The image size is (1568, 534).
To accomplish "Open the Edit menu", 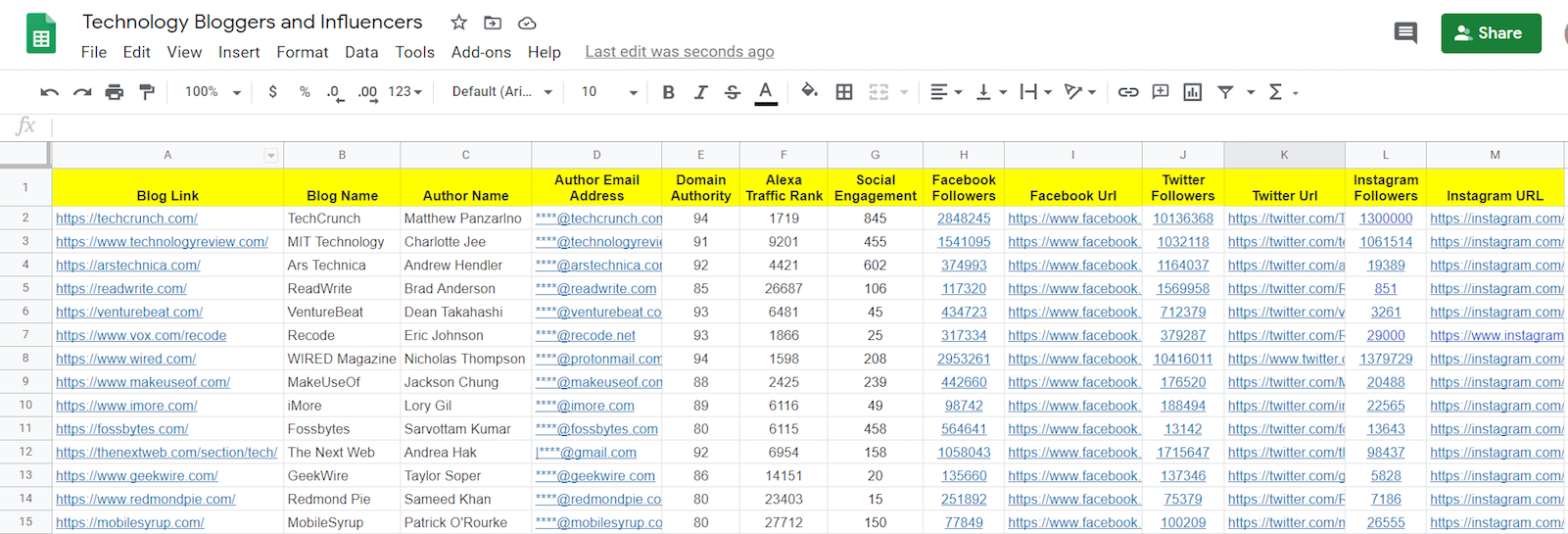I will (x=137, y=52).
